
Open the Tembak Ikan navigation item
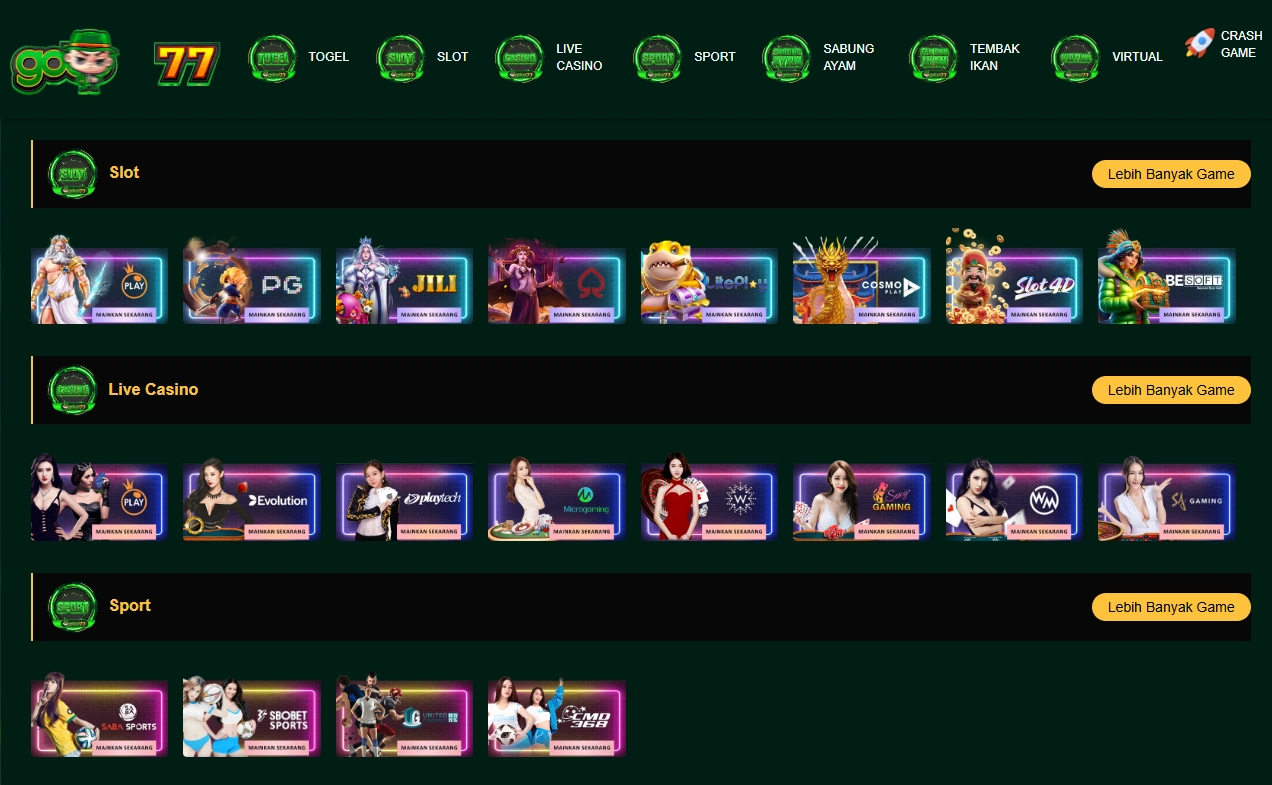click(965, 57)
